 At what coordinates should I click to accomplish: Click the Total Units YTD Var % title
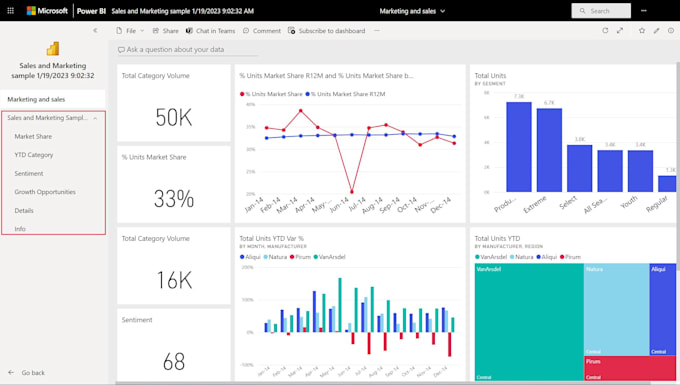coord(271,238)
